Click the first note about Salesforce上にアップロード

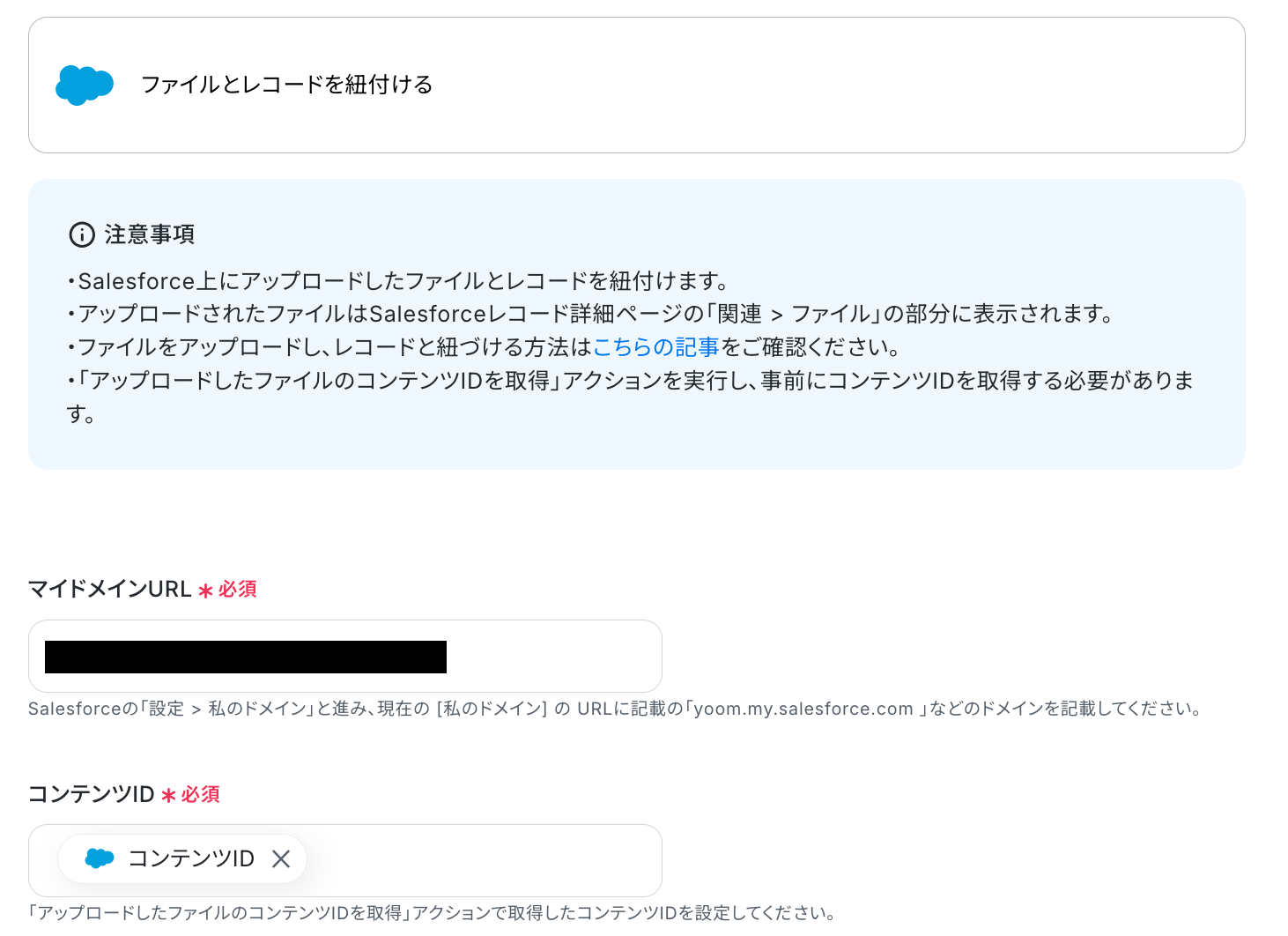pos(399,281)
